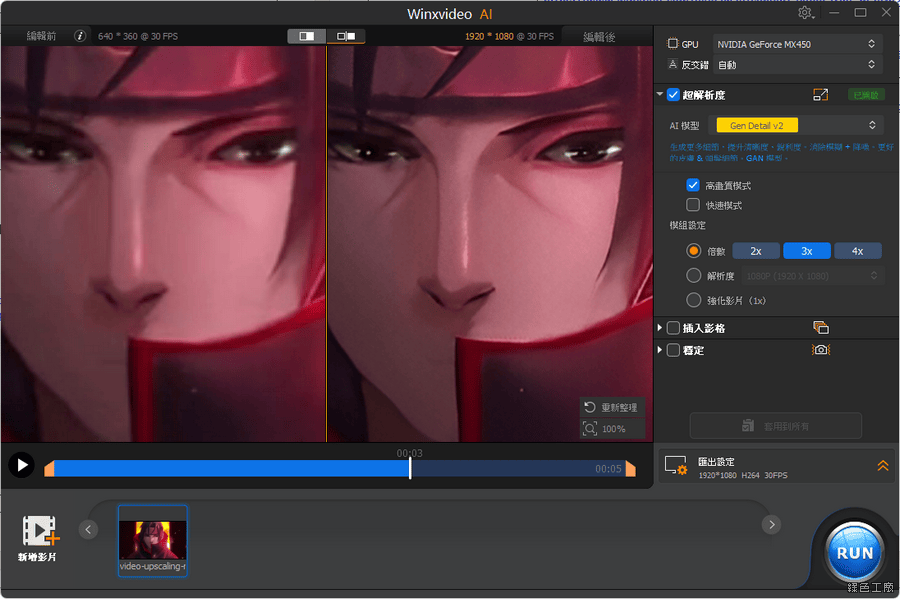Play the video preview
The width and height of the screenshot is (900, 599).
[x=21, y=465]
